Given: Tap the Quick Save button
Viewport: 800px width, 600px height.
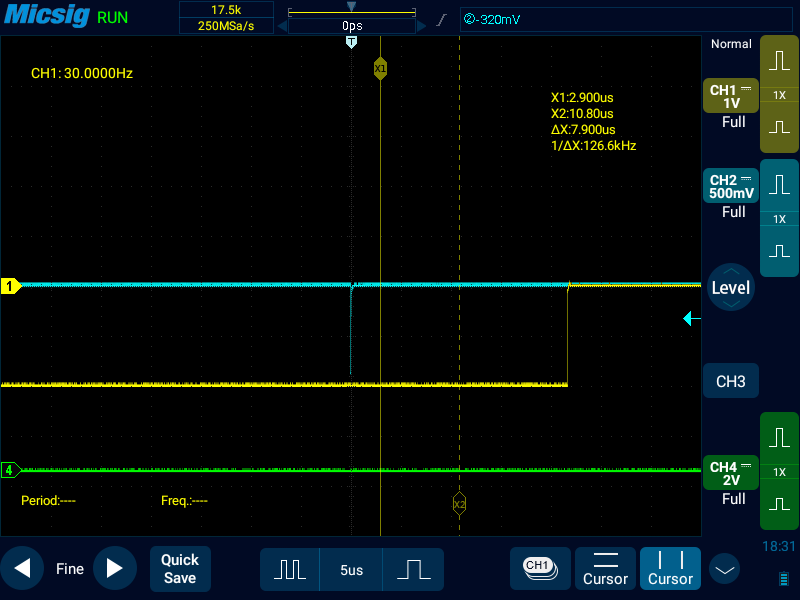Looking at the screenshot, I should tap(180, 569).
